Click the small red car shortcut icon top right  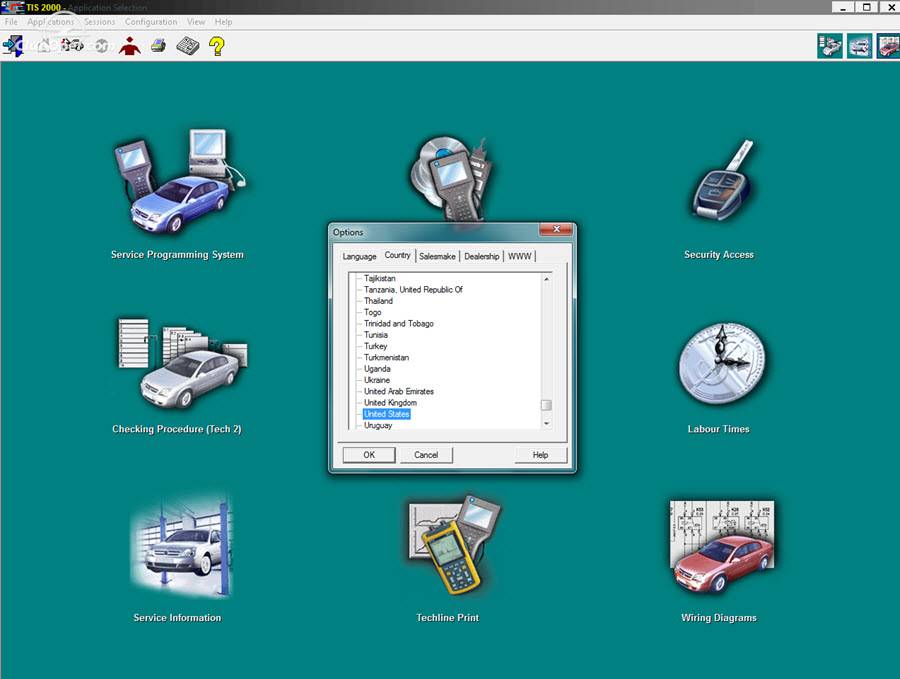click(889, 46)
